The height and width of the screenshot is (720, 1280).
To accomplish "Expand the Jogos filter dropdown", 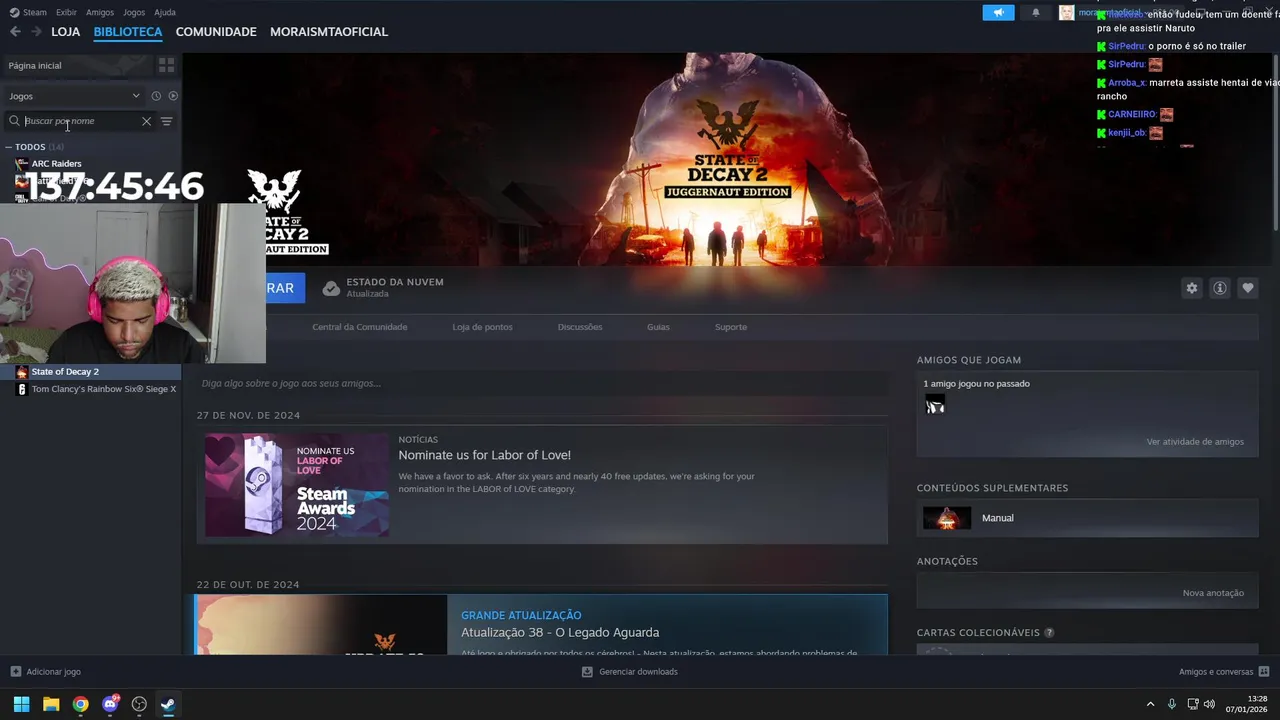I will pos(74,96).
